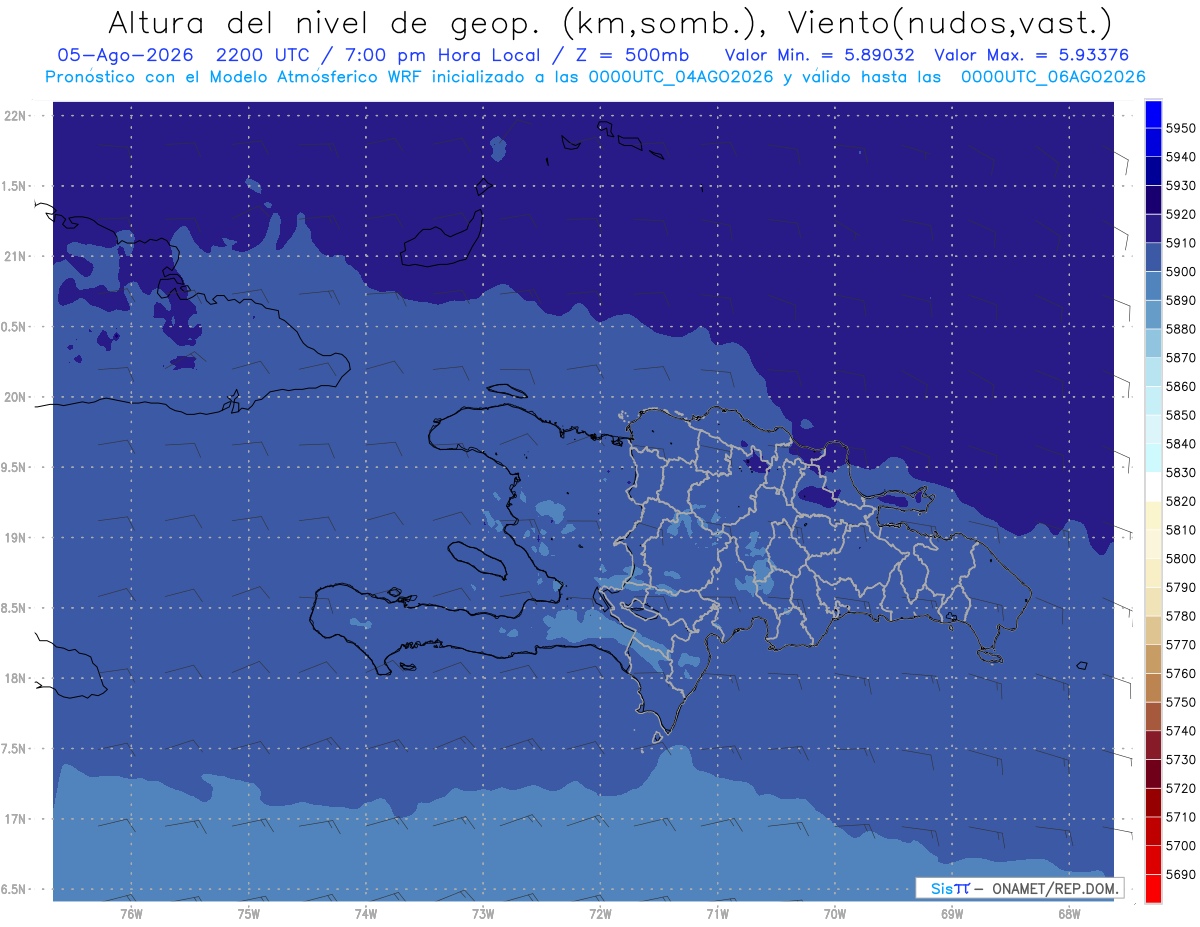Click the 73W longitude axis label
1200x927 pixels.
pos(483,913)
